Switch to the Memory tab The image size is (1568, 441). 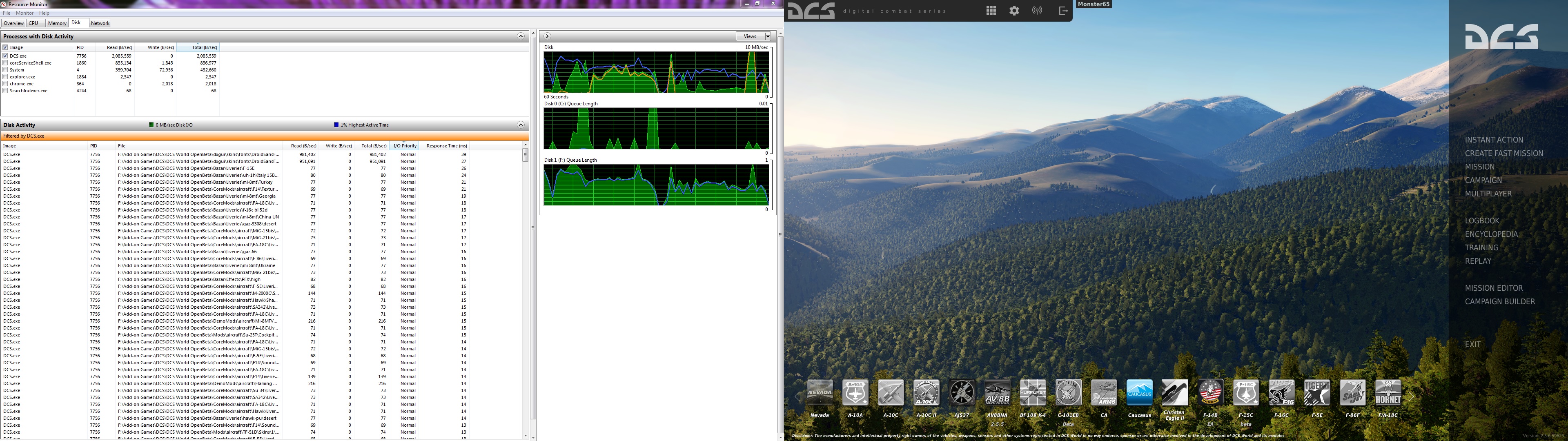point(57,23)
